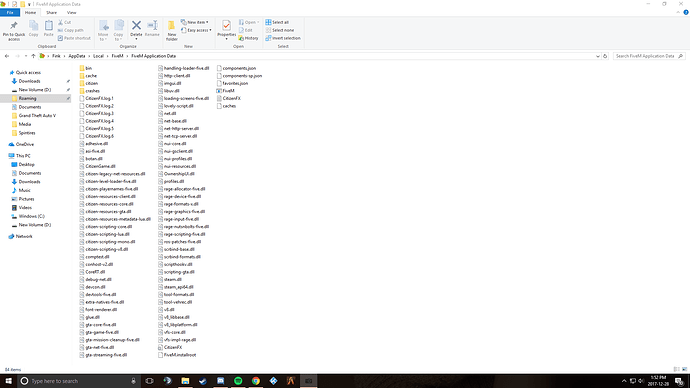Click Pin to Quick access icon
Viewport: 690px width, 388px height.
14,26
